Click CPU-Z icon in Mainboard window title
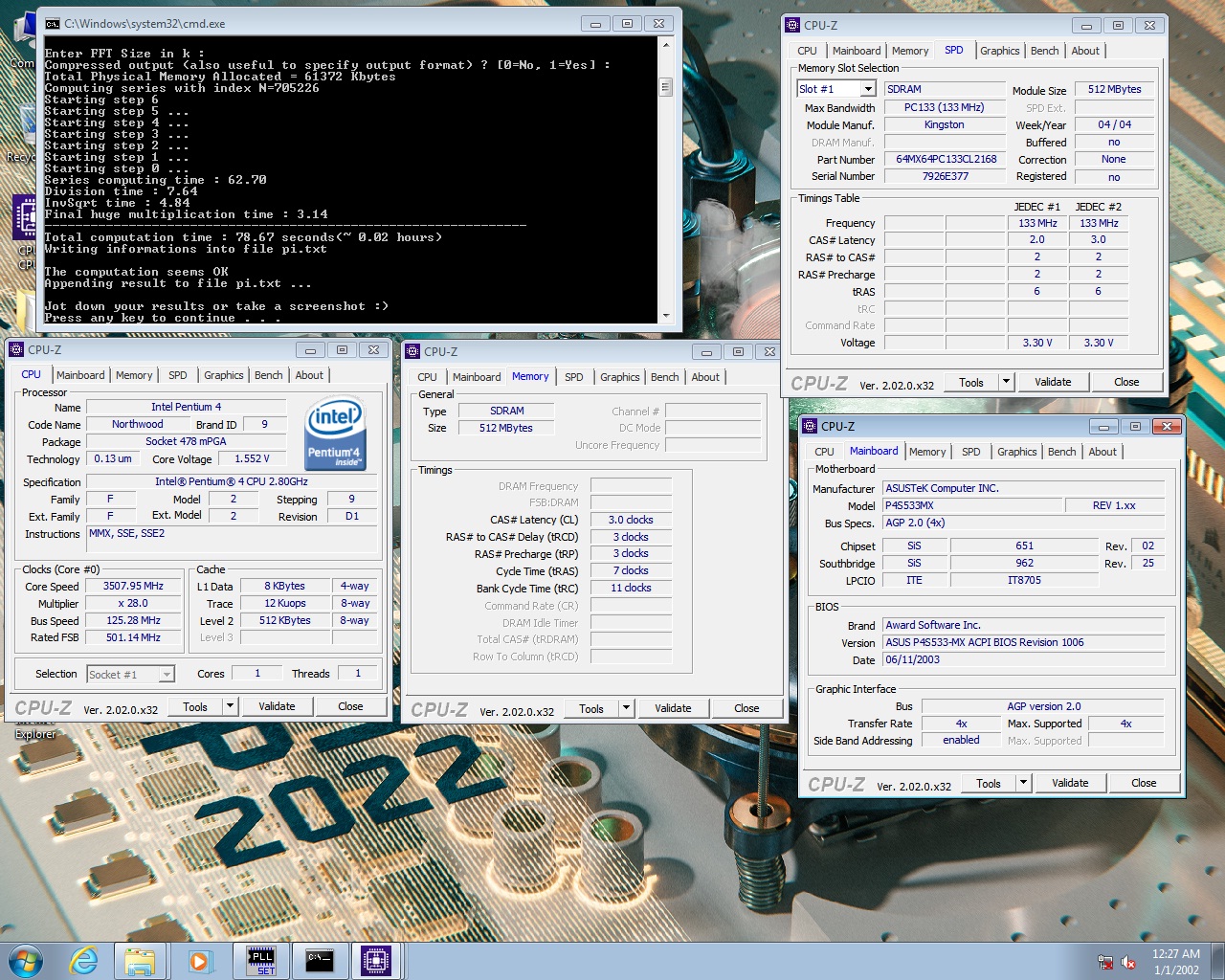The image size is (1225, 980). click(x=811, y=426)
